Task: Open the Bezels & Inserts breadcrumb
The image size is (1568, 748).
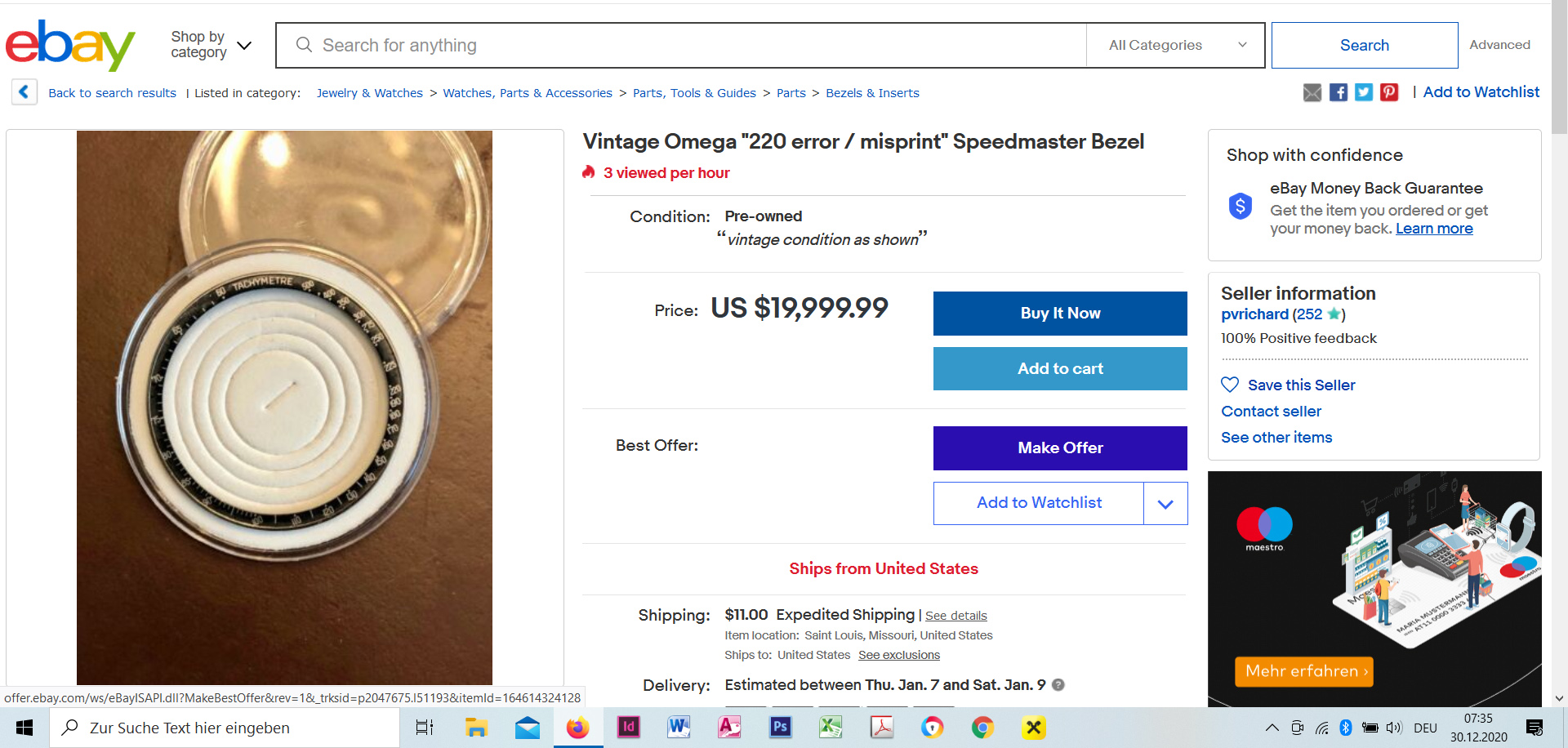Action: [x=872, y=93]
